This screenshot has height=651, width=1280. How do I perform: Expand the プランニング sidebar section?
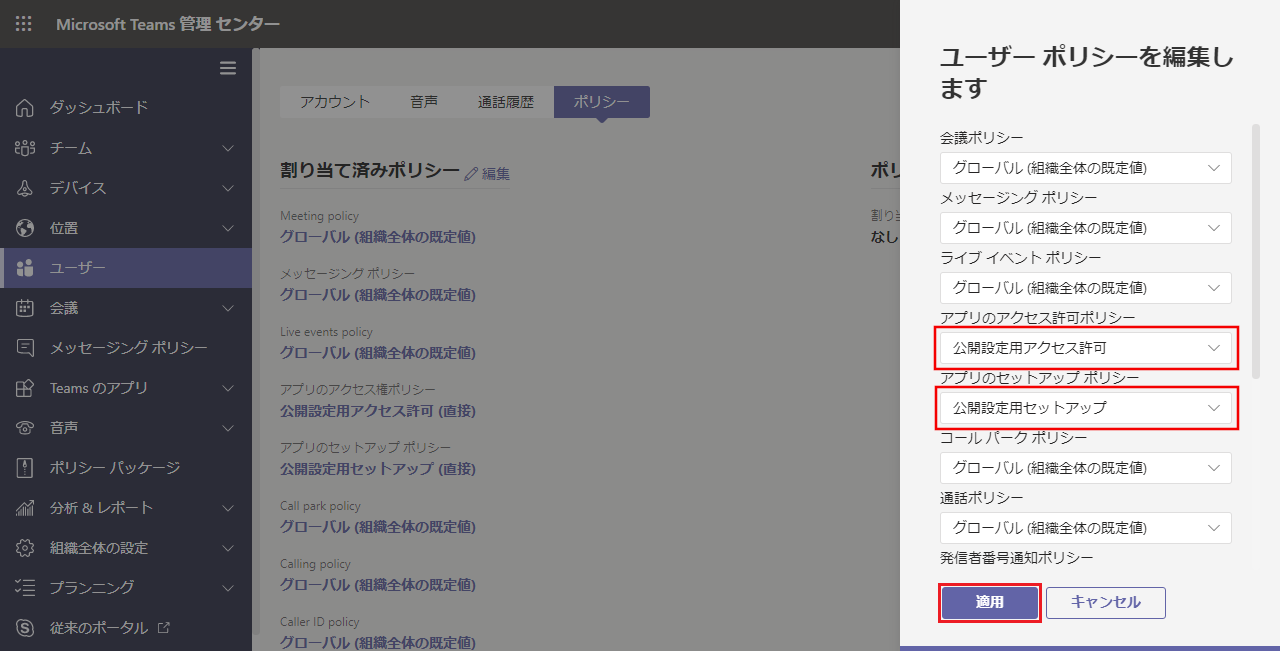tap(228, 588)
